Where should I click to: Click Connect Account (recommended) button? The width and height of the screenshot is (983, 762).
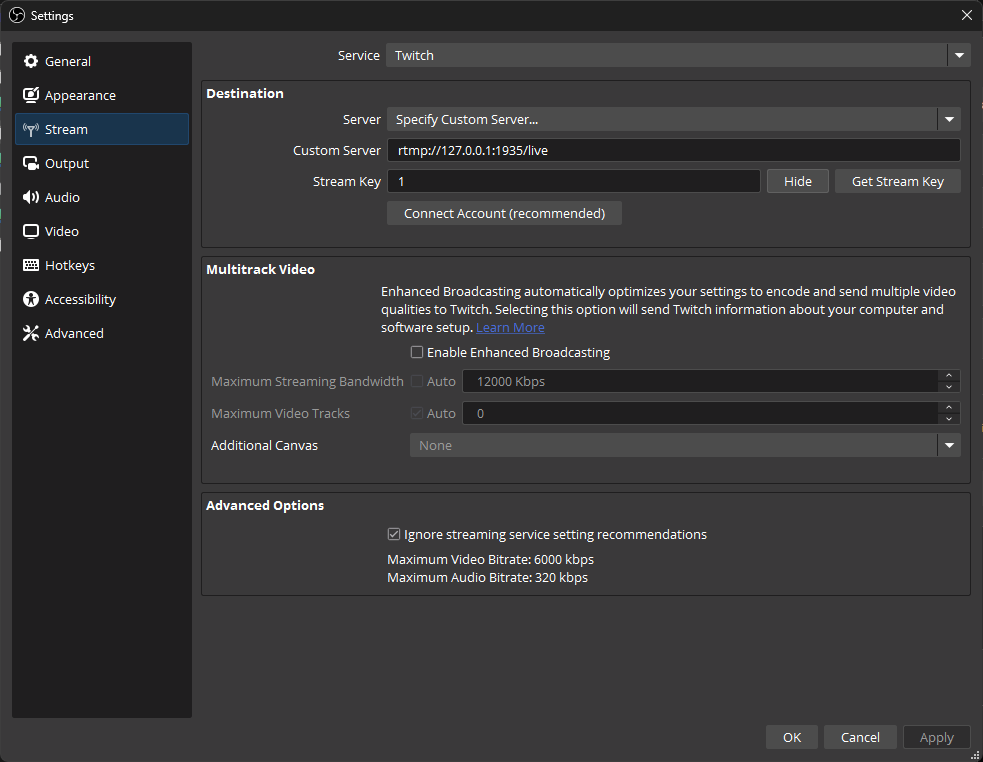point(504,213)
